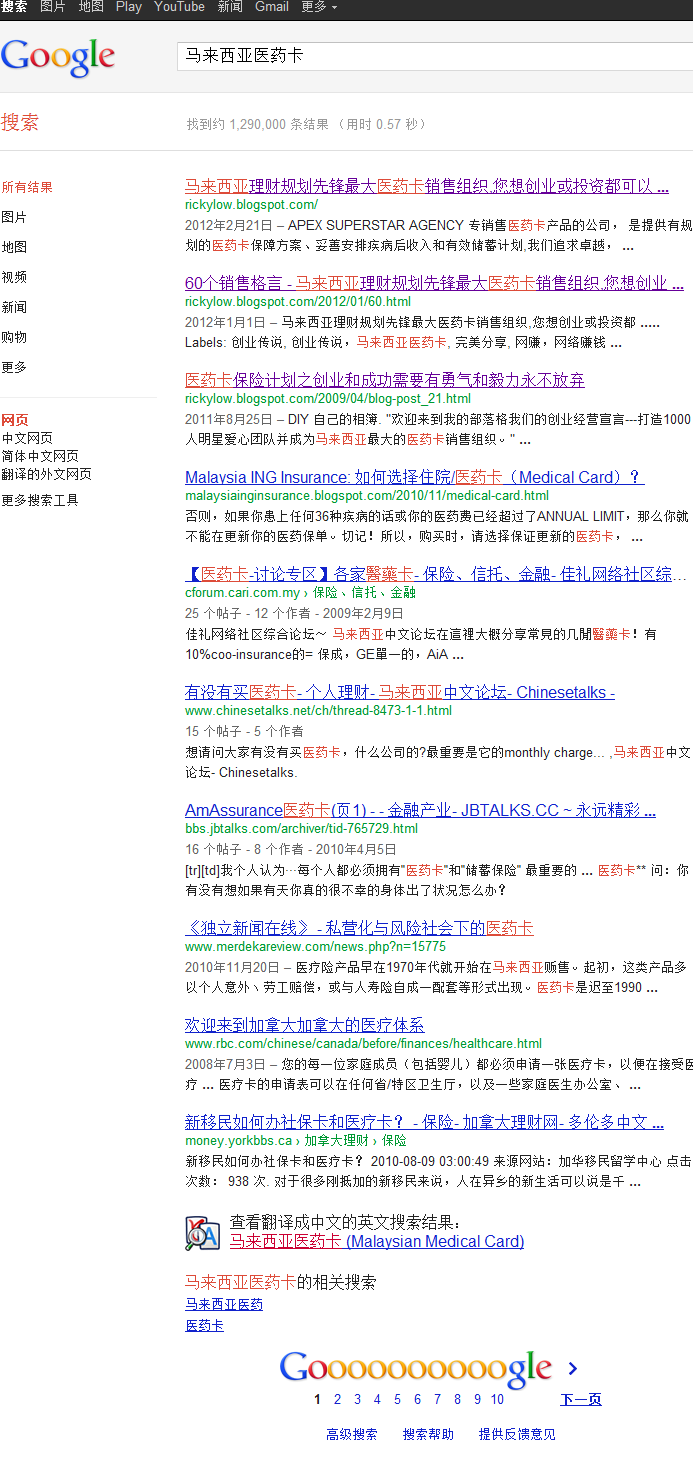Screen dimensions: 693x1457
Task: Choose 简体中文网页 filter
Action: (x=40, y=456)
